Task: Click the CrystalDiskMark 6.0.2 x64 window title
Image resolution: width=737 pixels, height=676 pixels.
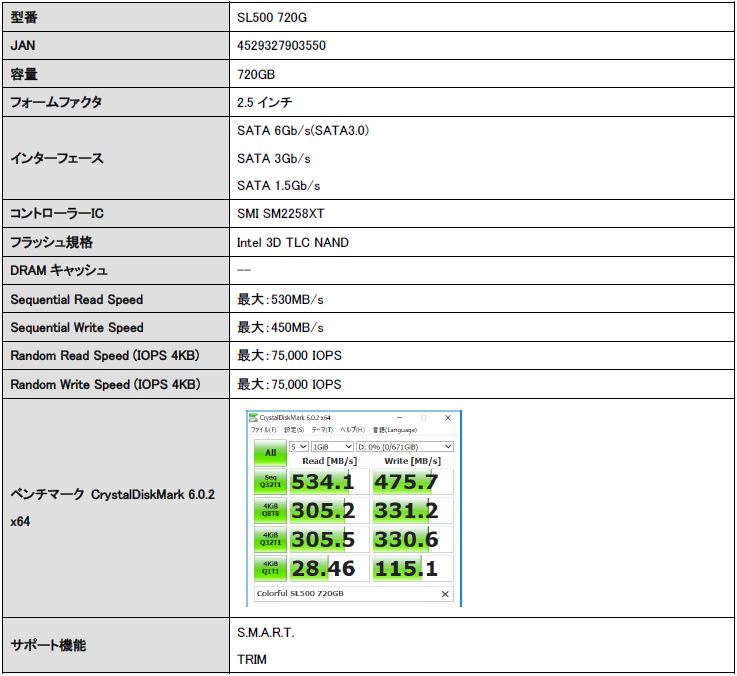Action: click(x=295, y=417)
